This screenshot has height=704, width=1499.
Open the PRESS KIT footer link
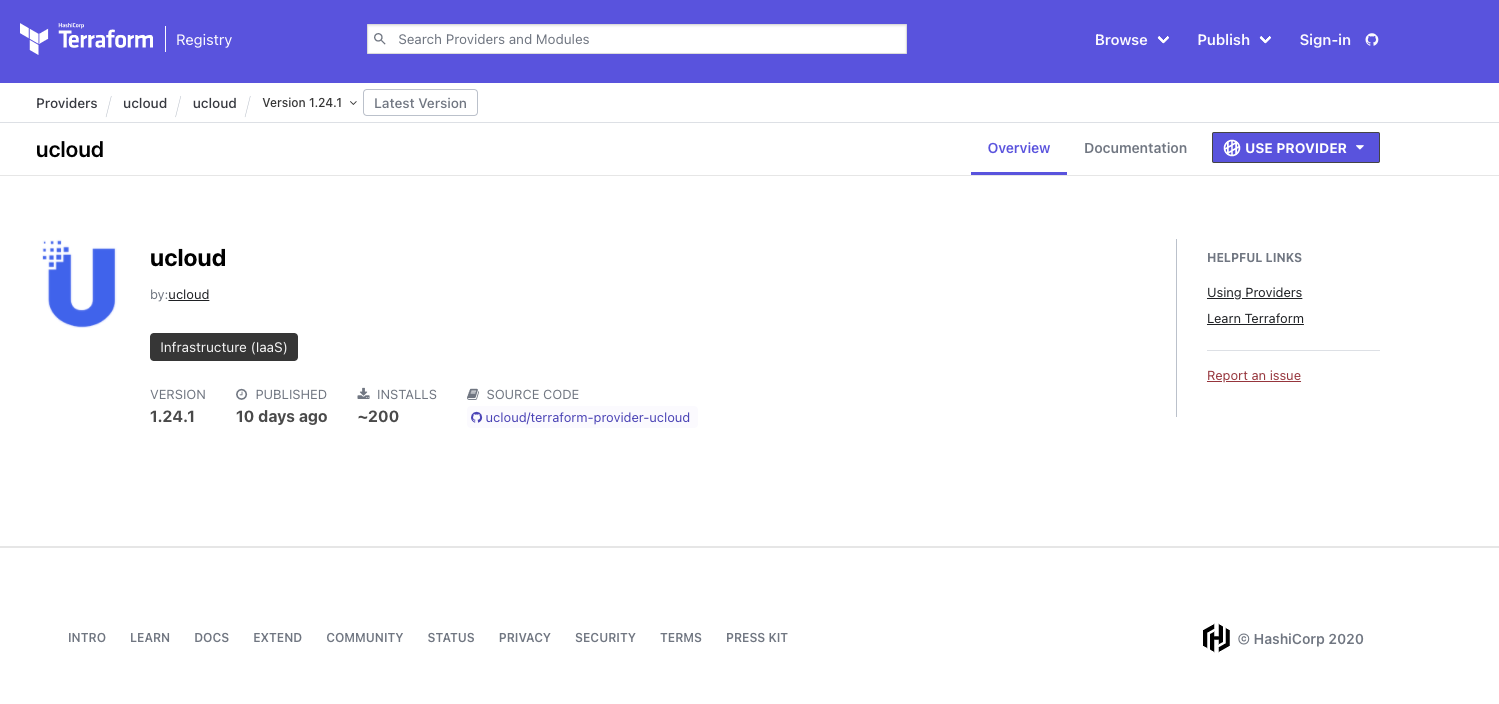(757, 638)
